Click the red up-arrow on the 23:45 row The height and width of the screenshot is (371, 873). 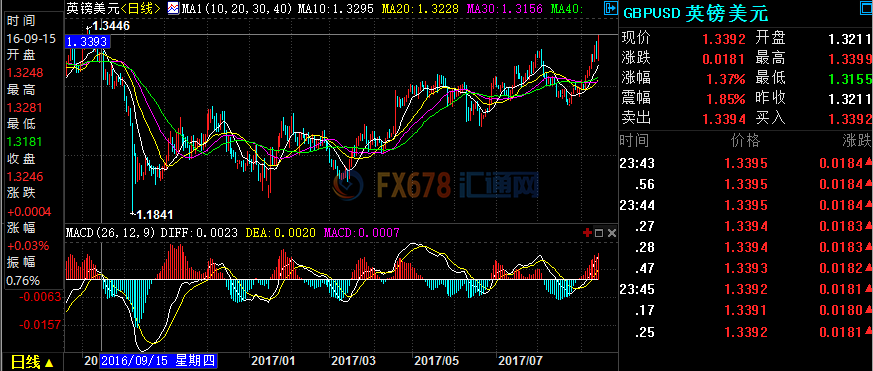click(868, 289)
